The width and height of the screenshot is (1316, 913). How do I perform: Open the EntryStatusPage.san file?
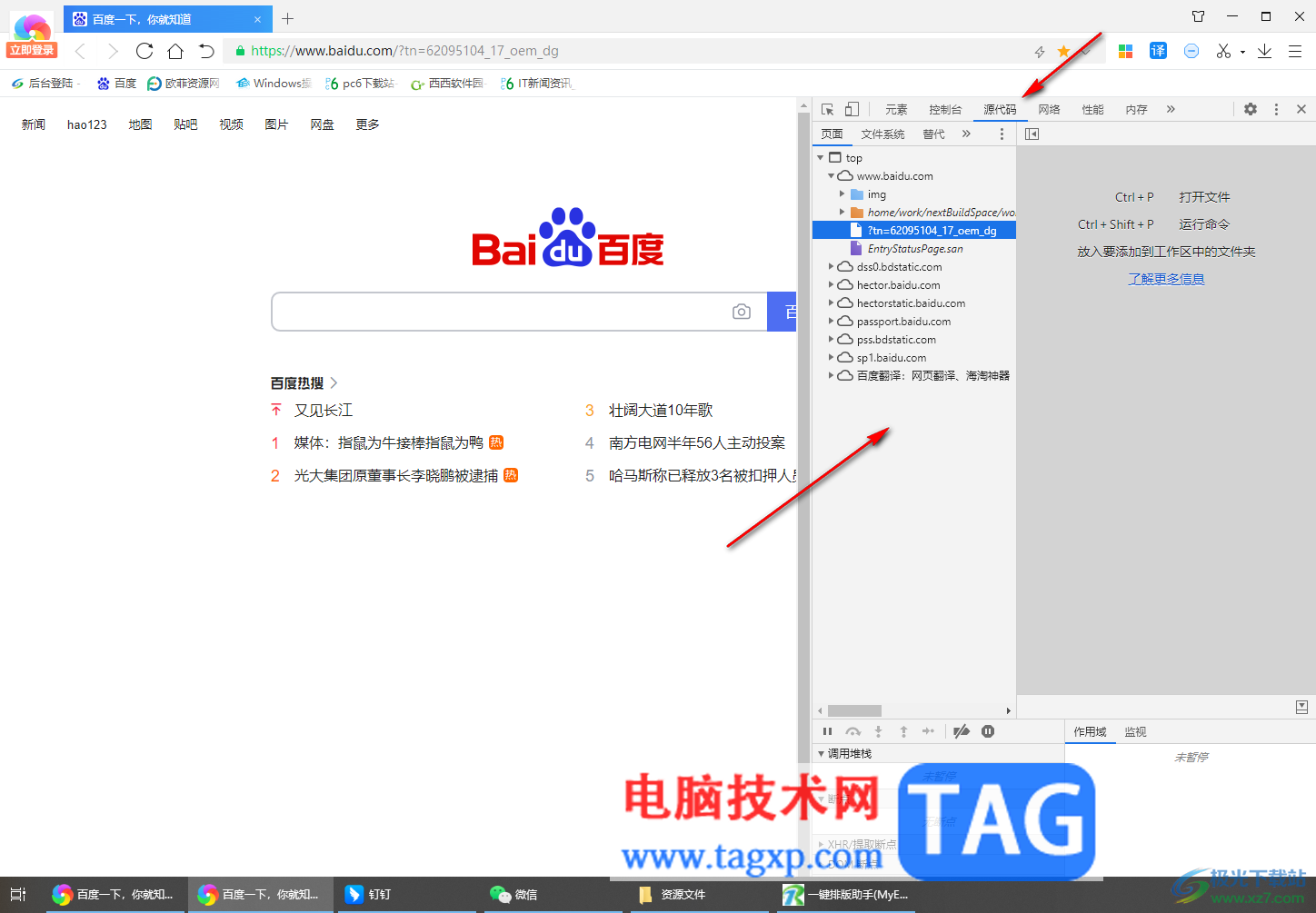pos(914,249)
